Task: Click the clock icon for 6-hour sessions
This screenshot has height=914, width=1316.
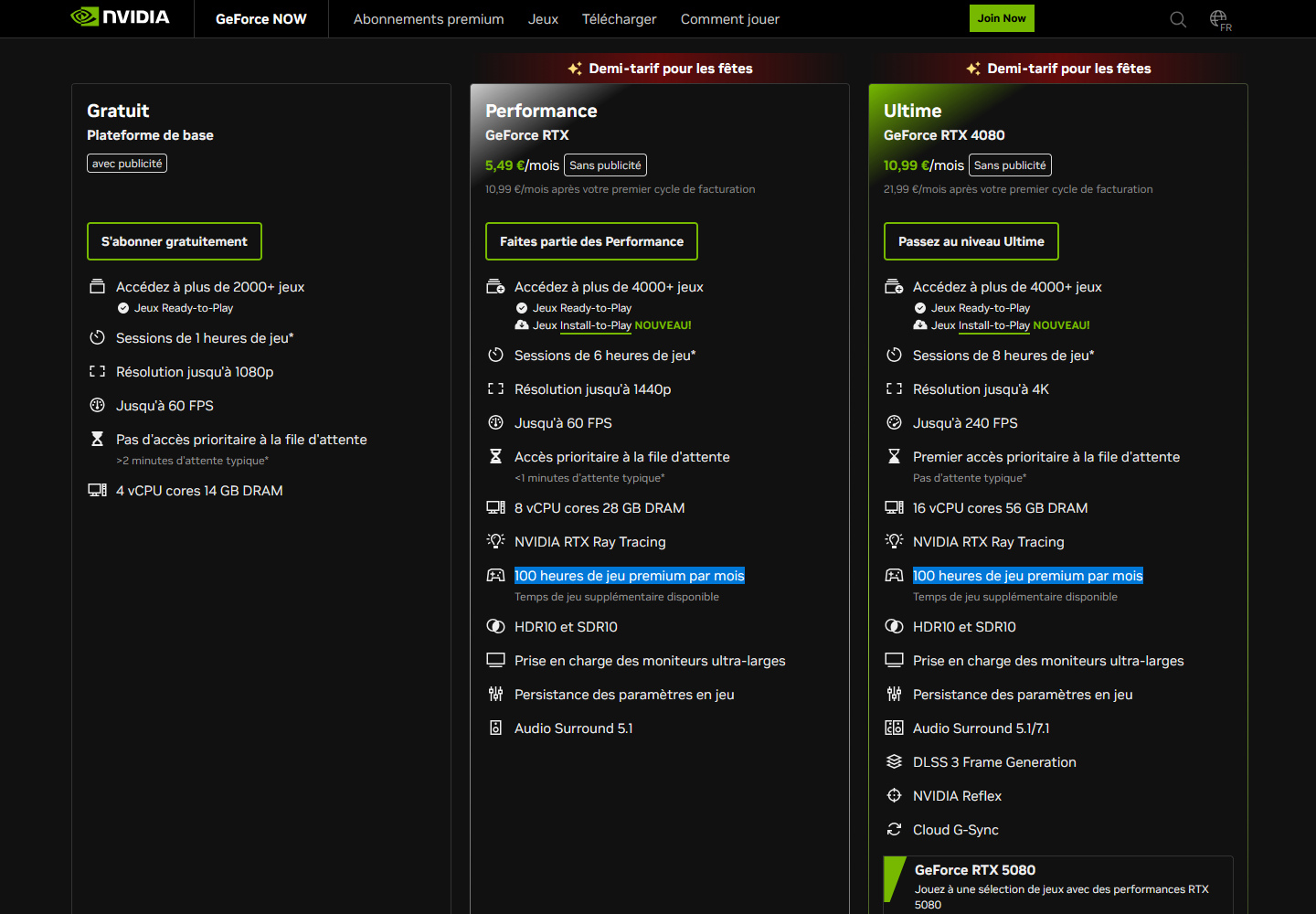Action: tap(495, 355)
